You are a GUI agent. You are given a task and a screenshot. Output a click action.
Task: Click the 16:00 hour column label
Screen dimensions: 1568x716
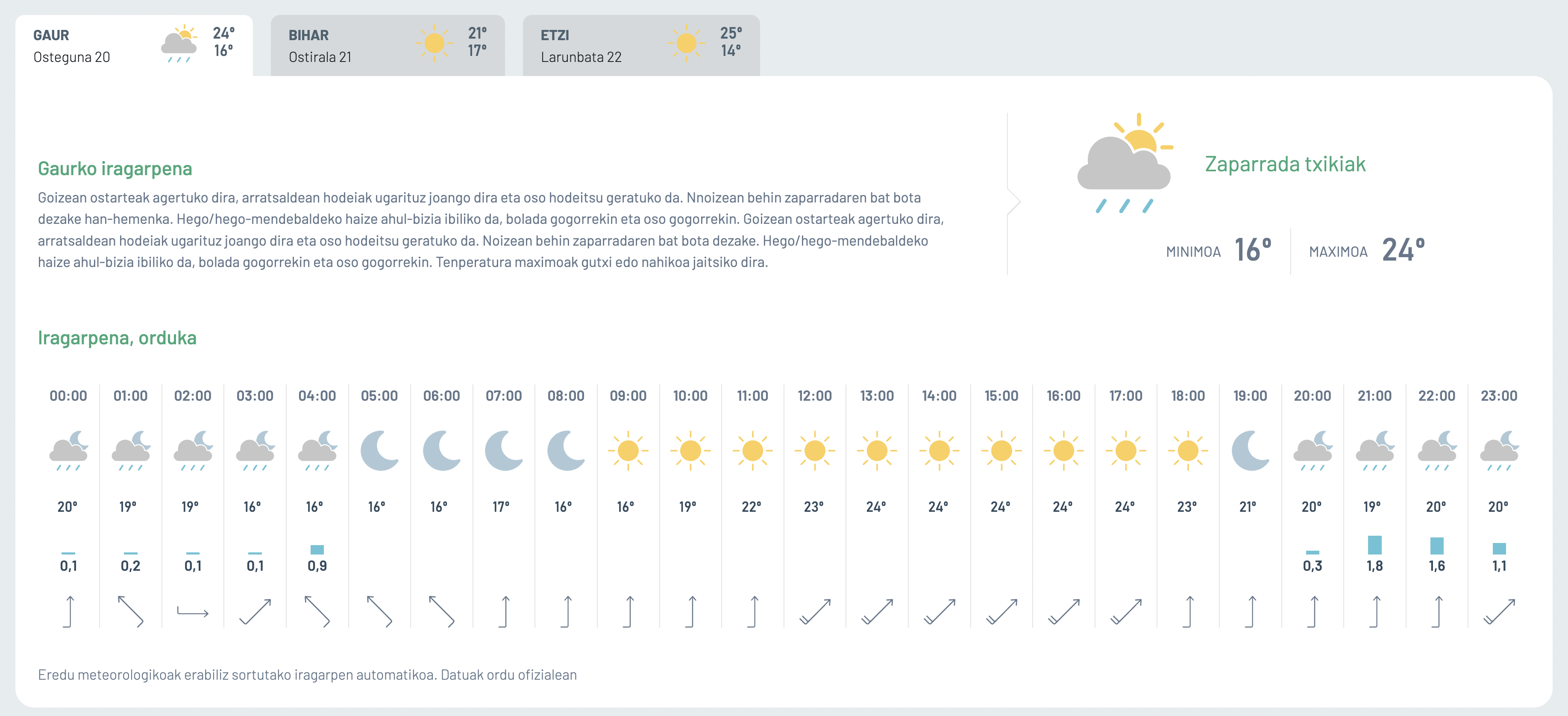point(1063,396)
